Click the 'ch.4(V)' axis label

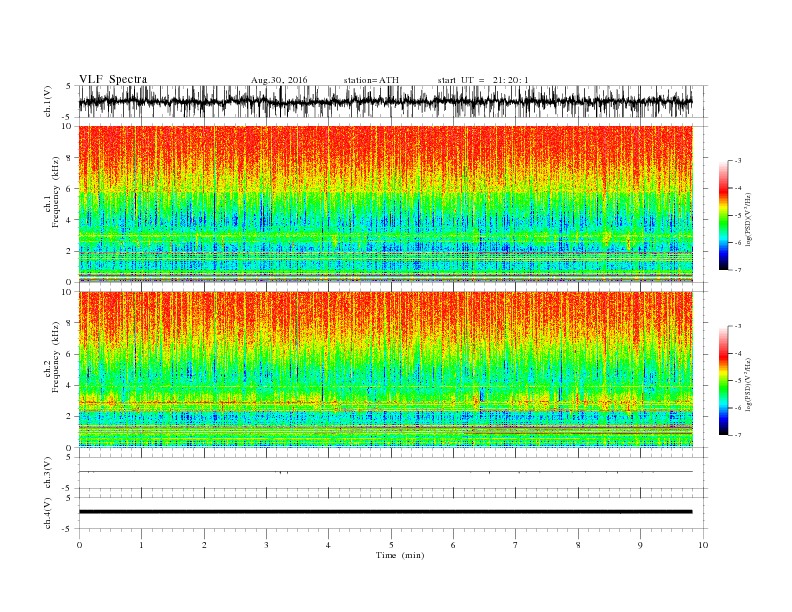[48, 513]
